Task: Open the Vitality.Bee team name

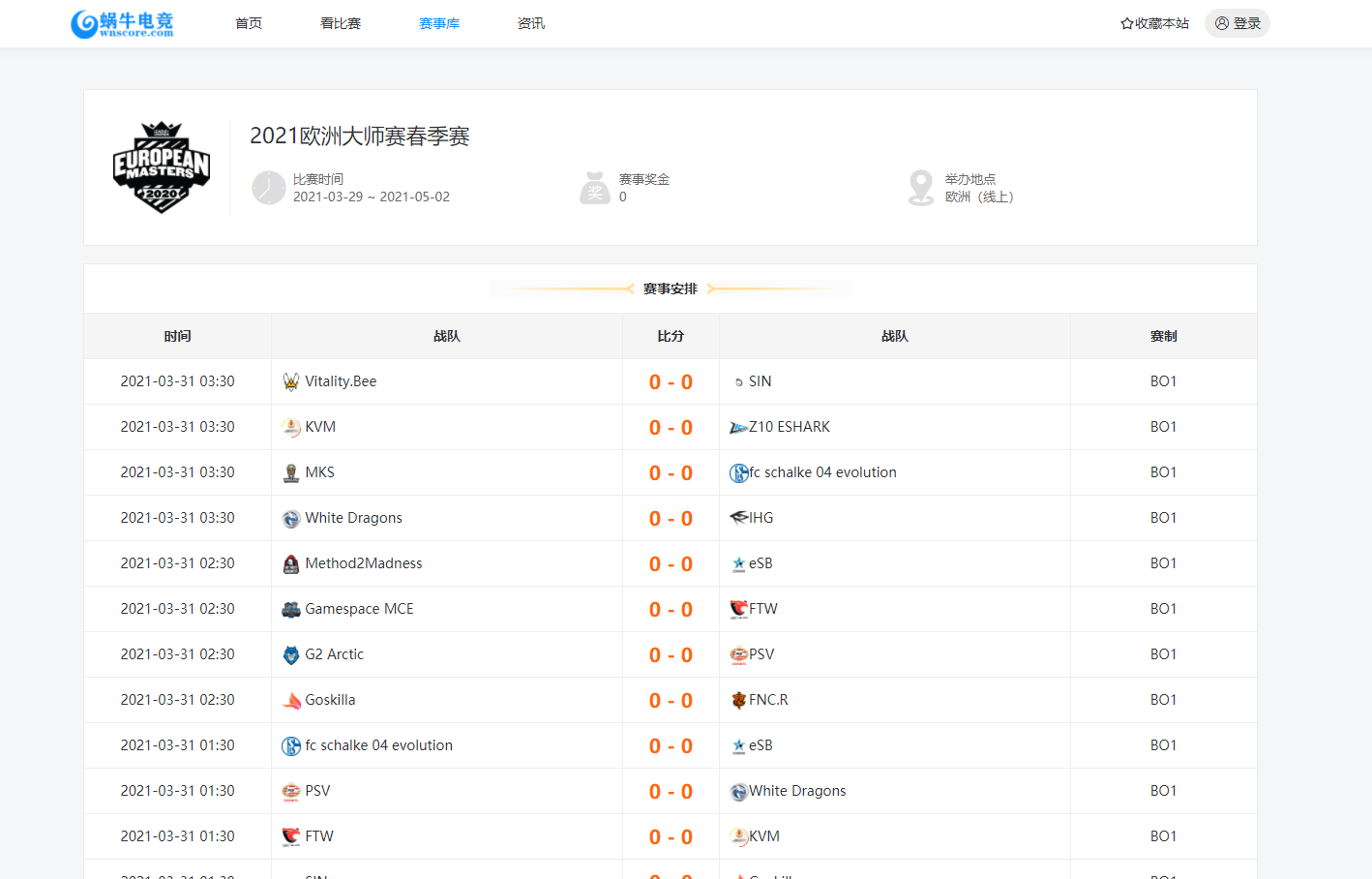Action: click(x=341, y=381)
